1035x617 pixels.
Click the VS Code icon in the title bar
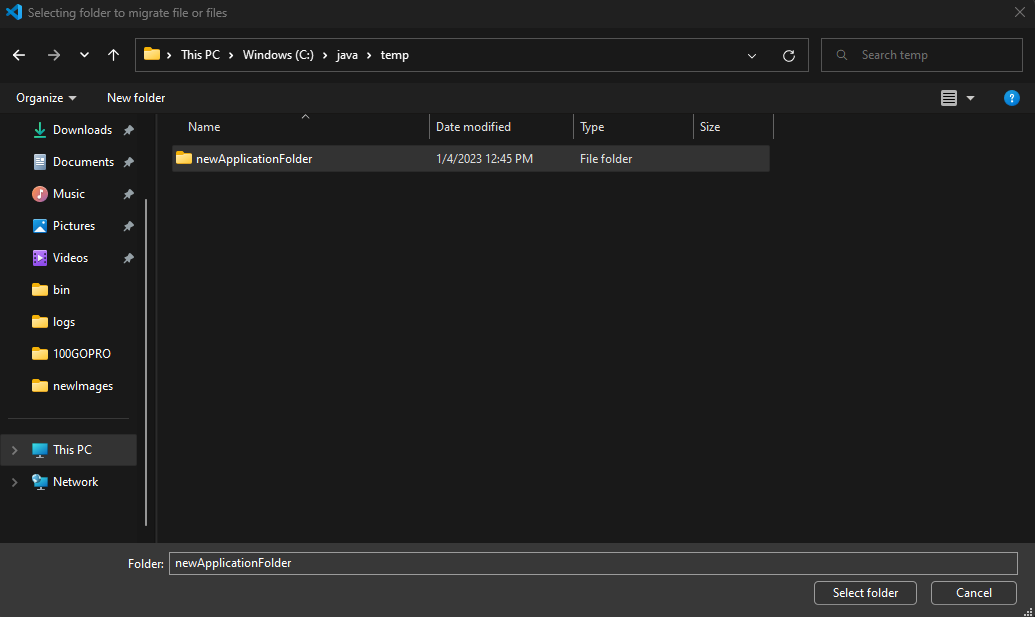click(x=13, y=13)
